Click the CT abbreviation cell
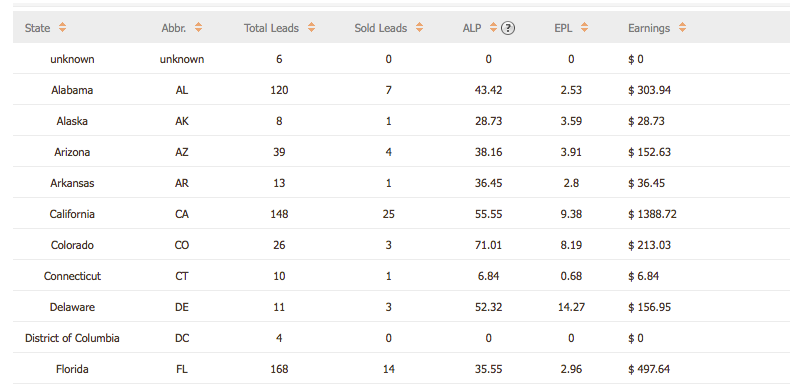Image resolution: width=800 pixels, height=388 pixels. (182, 276)
